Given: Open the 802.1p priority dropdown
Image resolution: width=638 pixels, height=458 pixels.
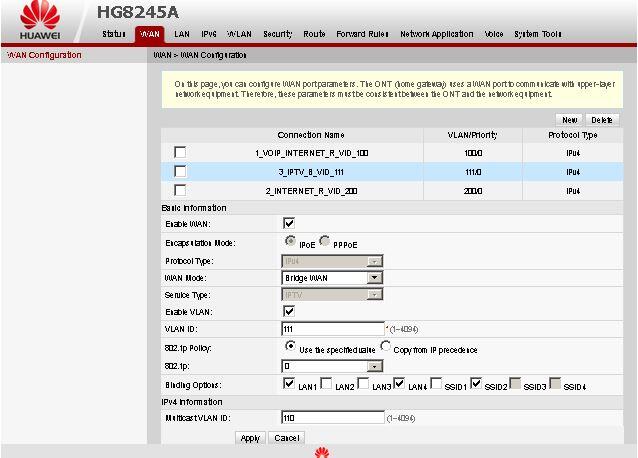Looking at the screenshot, I should click(332, 366).
